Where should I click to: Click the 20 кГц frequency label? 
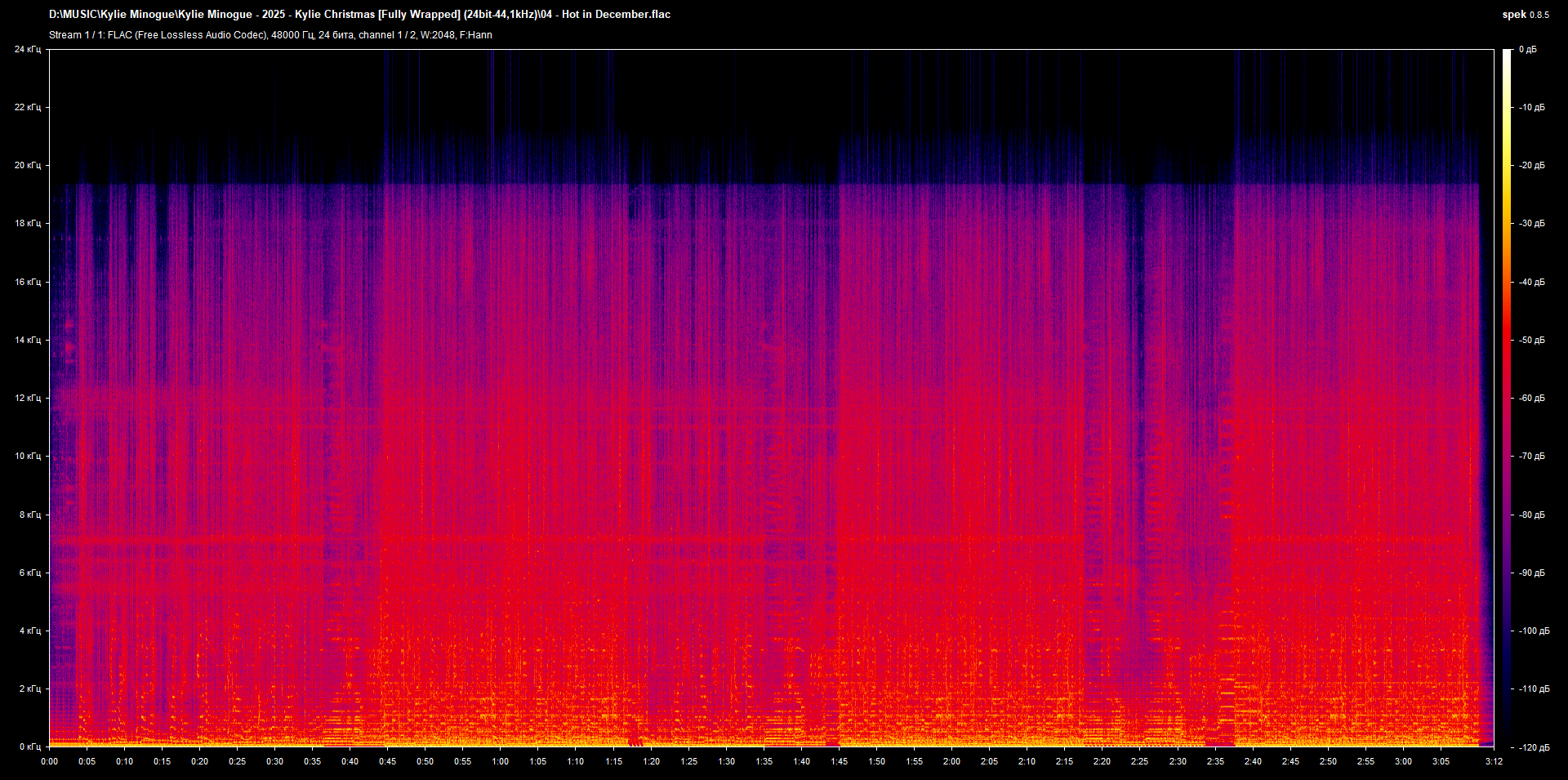[27, 165]
